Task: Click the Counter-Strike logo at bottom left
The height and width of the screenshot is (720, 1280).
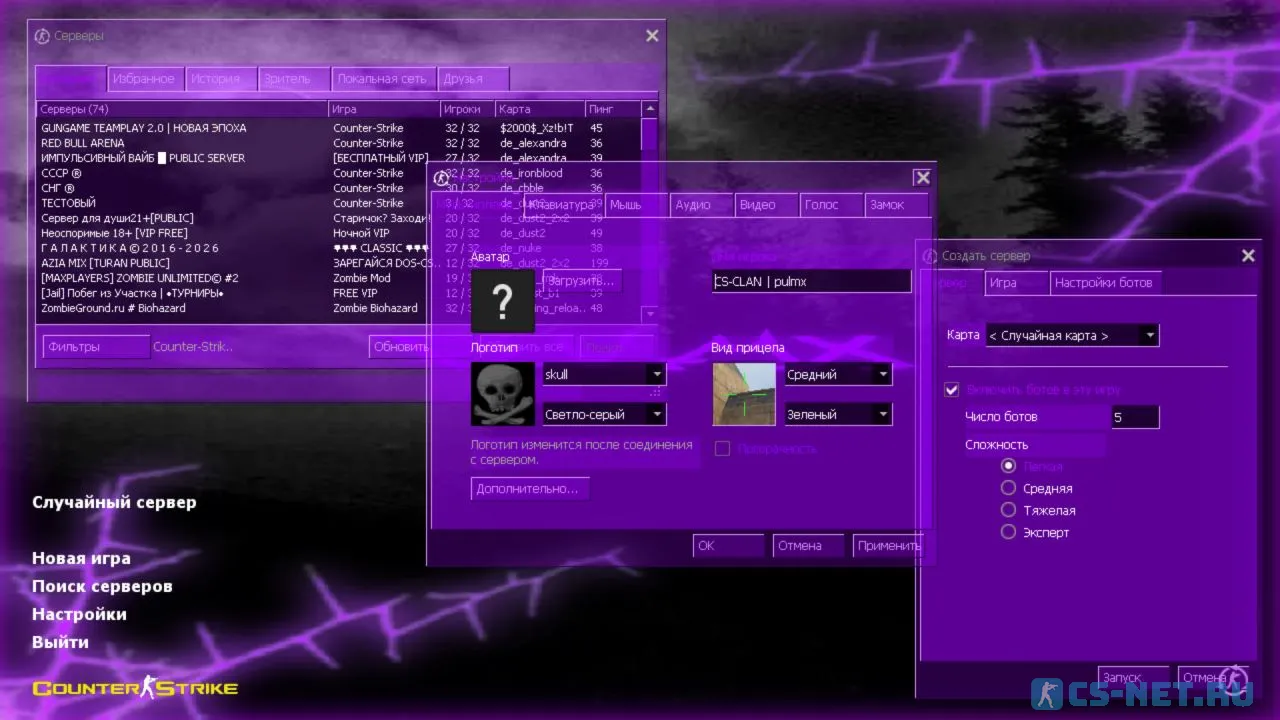Action: pos(135,688)
